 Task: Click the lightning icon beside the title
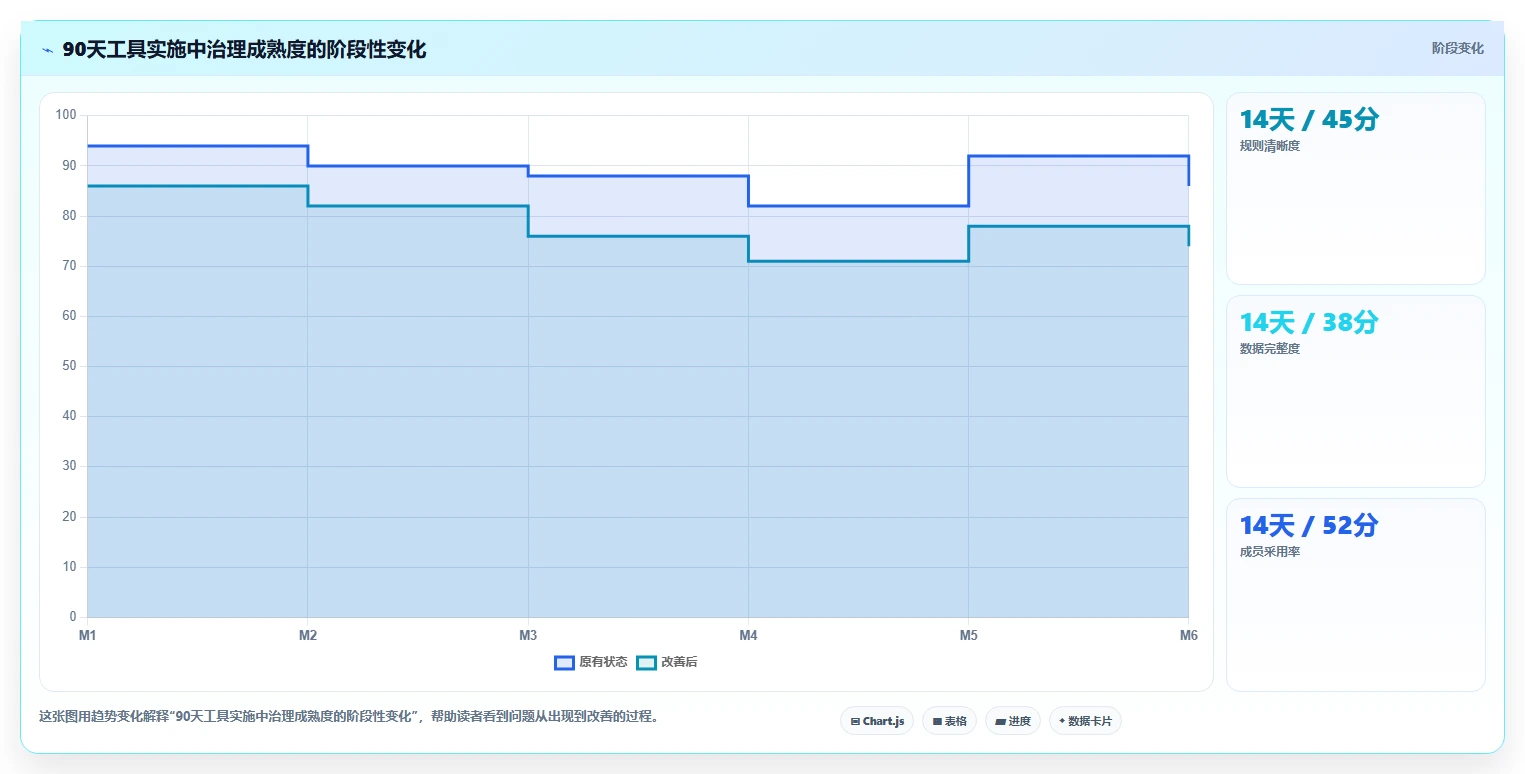tap(47, 50)
